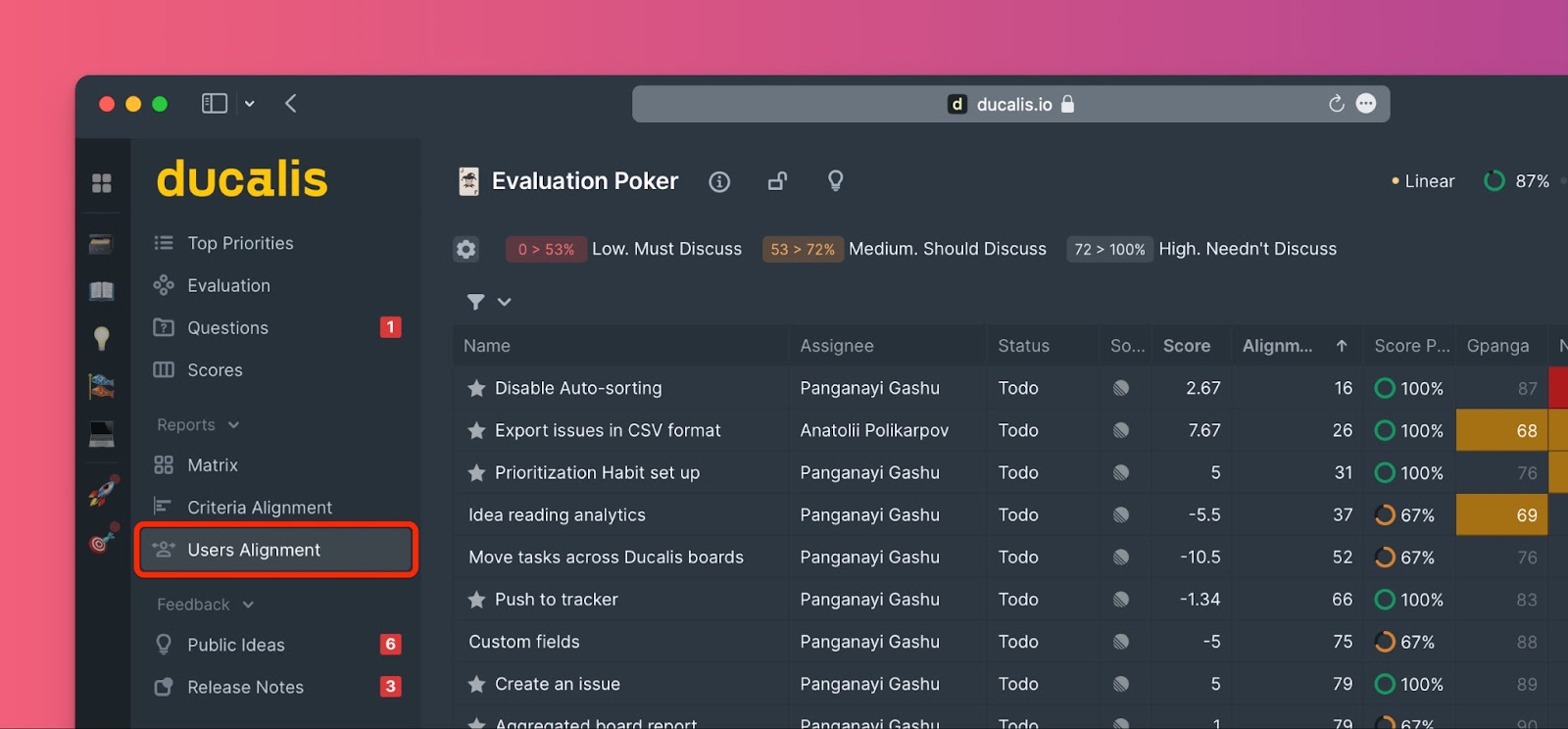
Task: Toggle star on Create an issue row
Action: 476,684
